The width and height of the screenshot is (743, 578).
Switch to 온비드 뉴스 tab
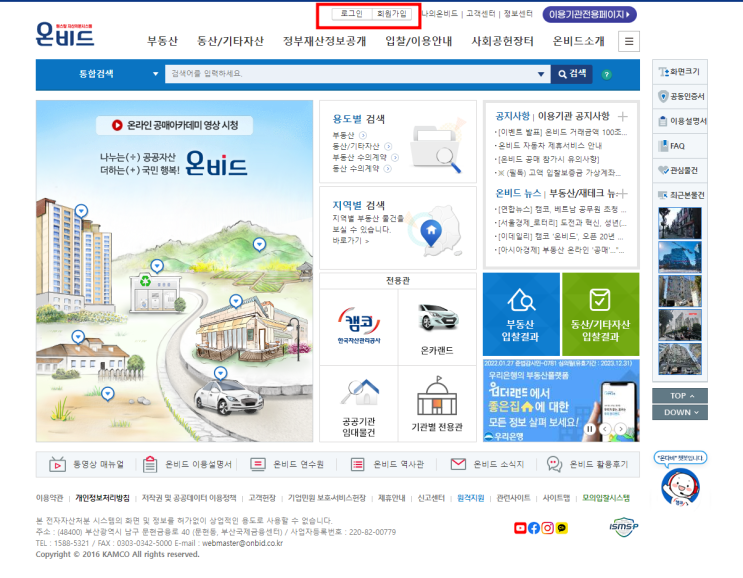(518, 193)
